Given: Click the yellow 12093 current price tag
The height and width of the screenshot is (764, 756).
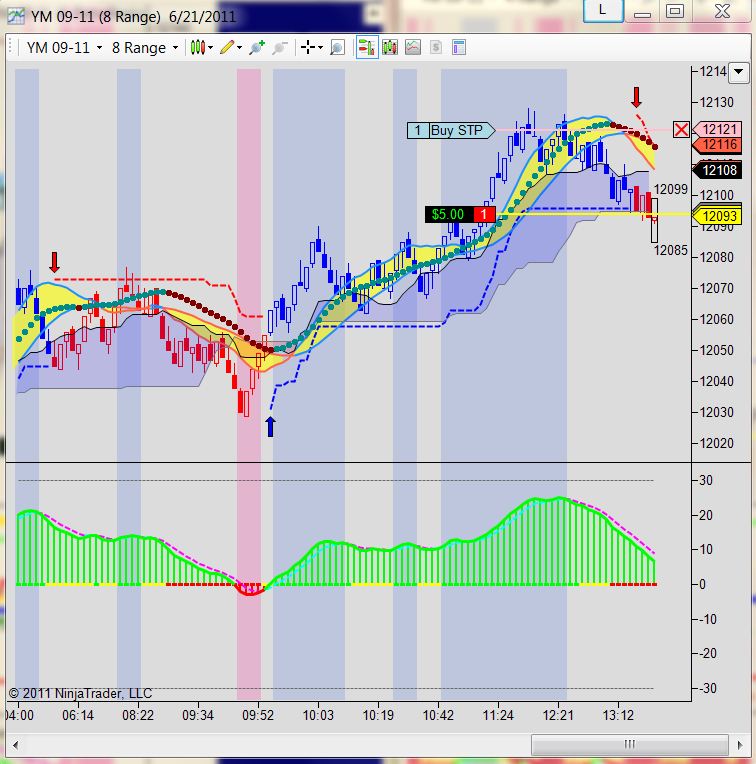Looking at the screenshot, I should [x=718, y=216].
